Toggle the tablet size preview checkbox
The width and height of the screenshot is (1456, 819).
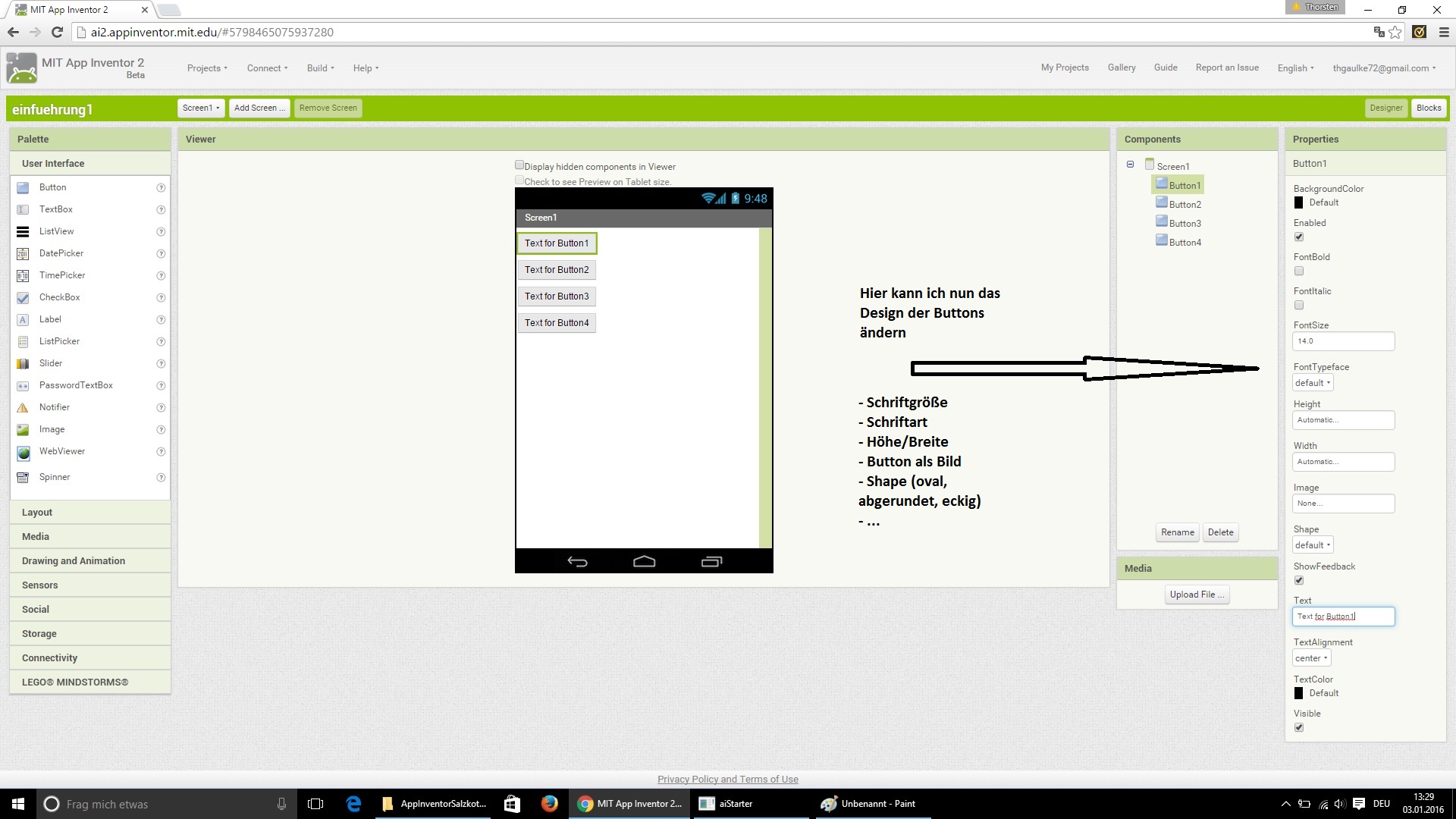tap(519, 180)
